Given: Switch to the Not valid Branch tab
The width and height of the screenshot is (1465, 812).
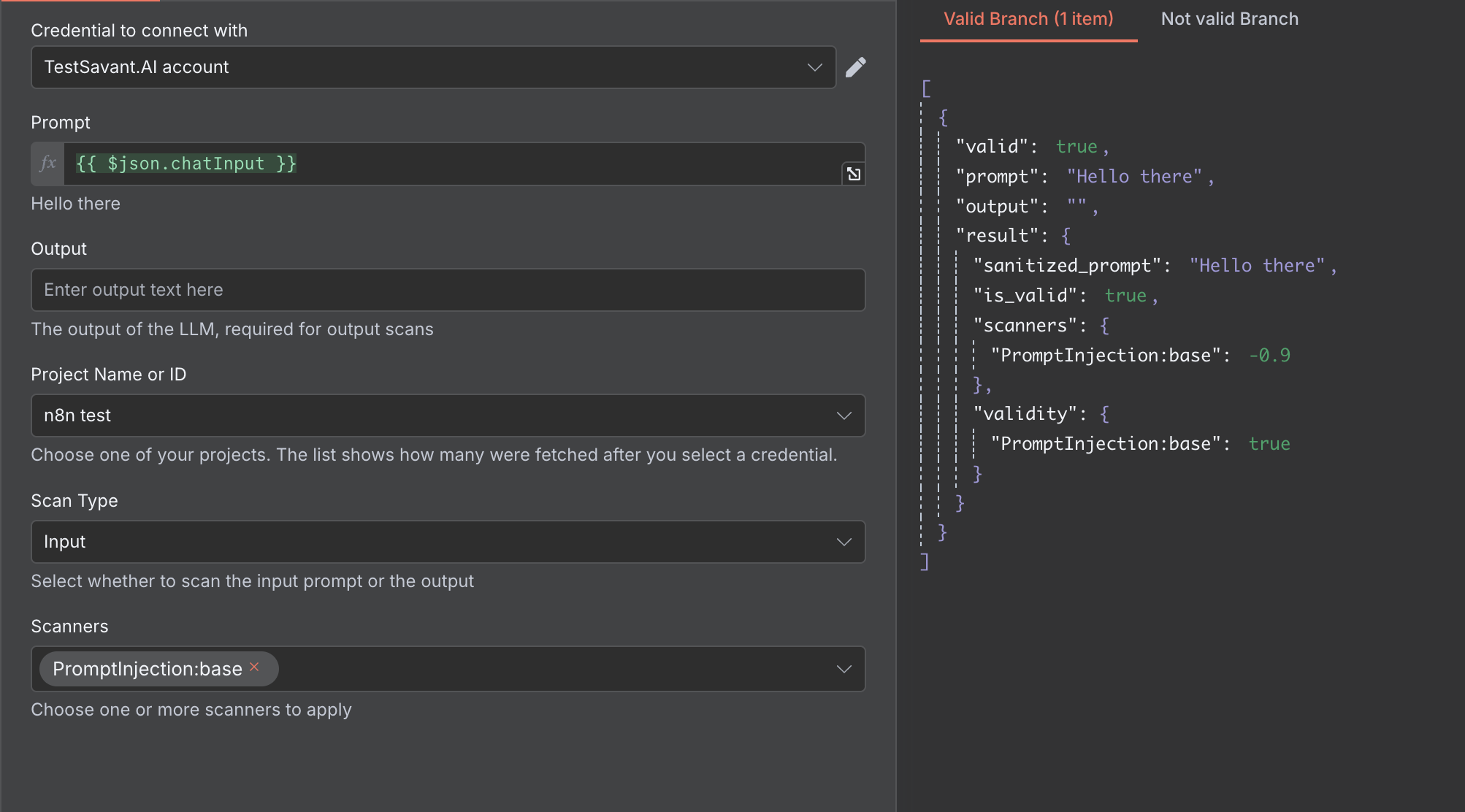Looking at the screenshot, I should click(x=1229, y=19).
